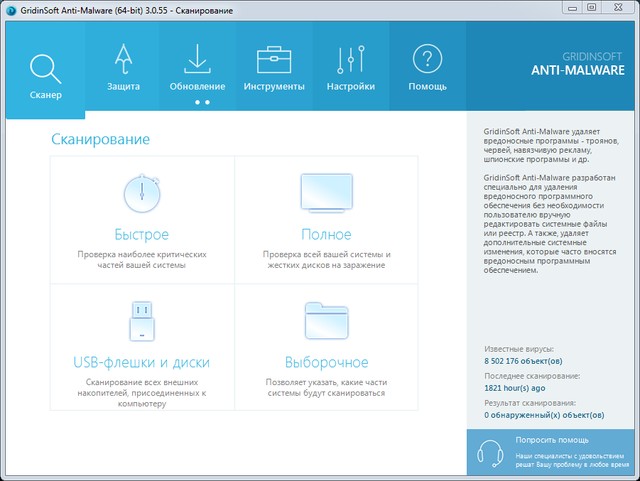Open Настройки sliders icon

tap(350, 60)
